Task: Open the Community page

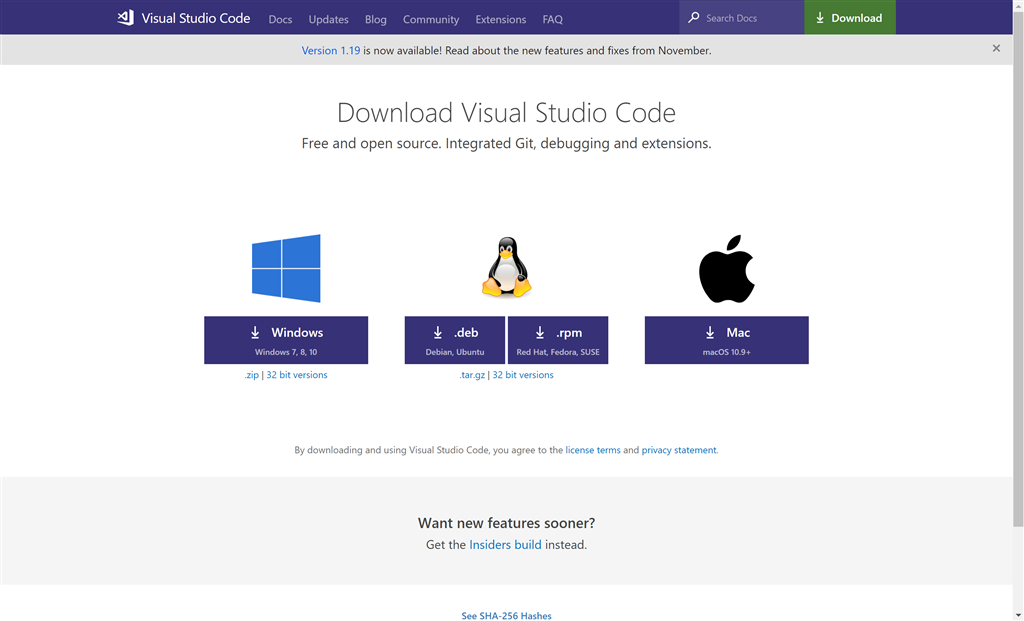Action: click(431, 19)
